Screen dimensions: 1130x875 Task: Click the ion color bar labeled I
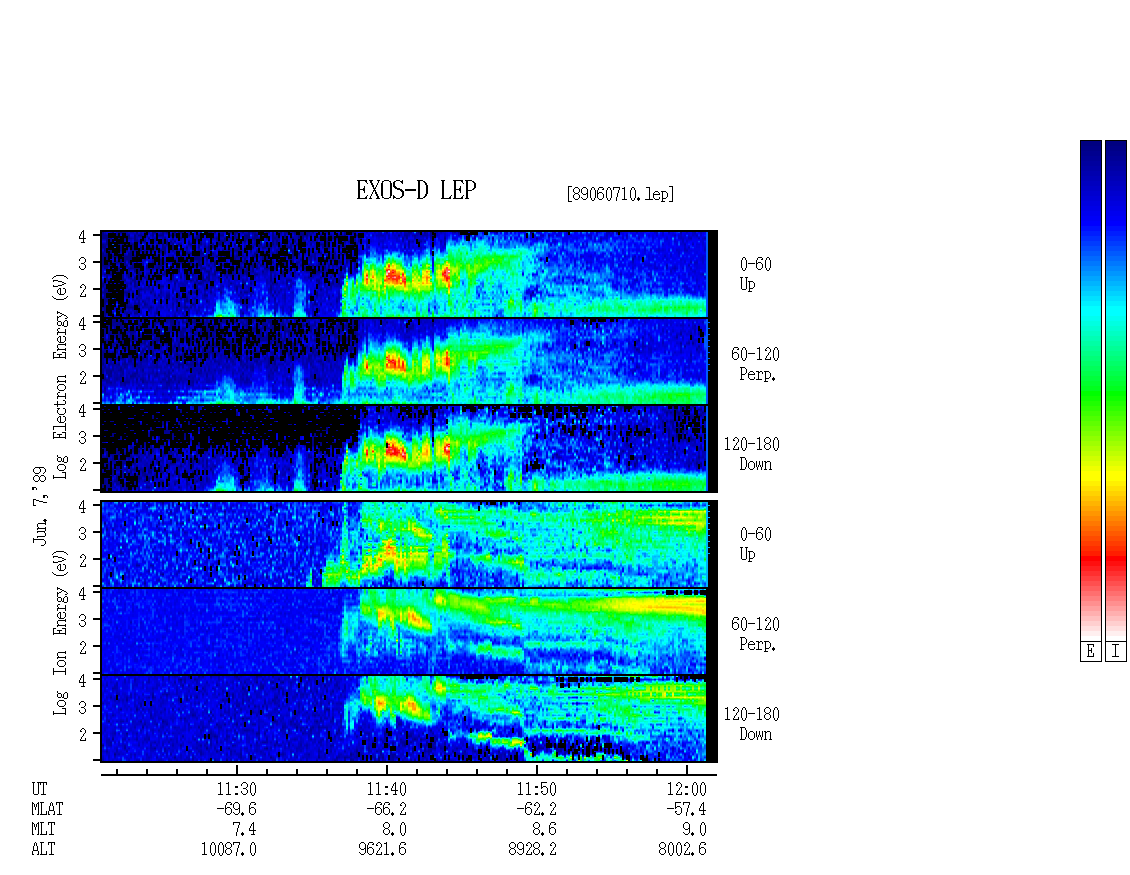click(x=1116, y=390)
